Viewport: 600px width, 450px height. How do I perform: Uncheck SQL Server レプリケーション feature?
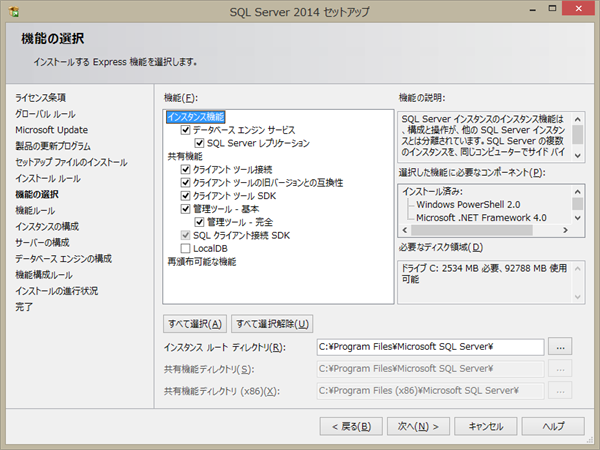tap(199, 143)
